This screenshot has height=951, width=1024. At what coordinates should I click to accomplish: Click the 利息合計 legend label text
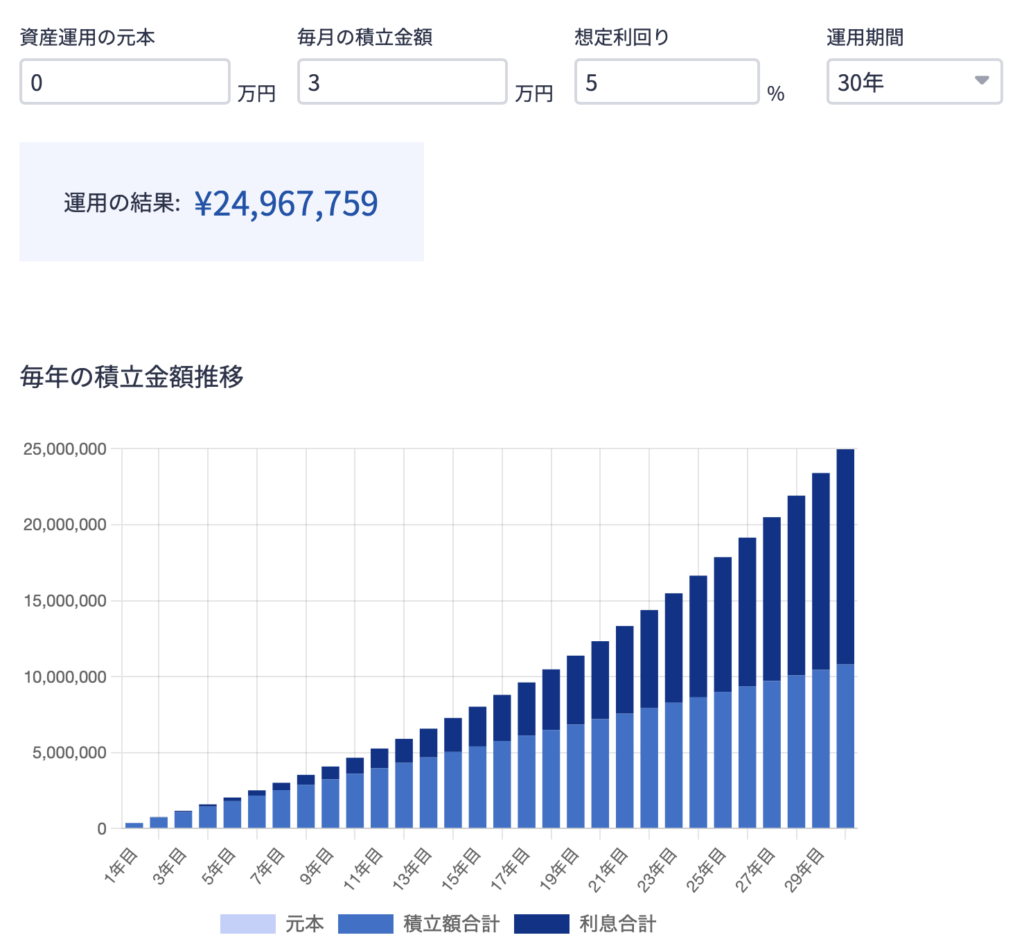coord(617,924)
